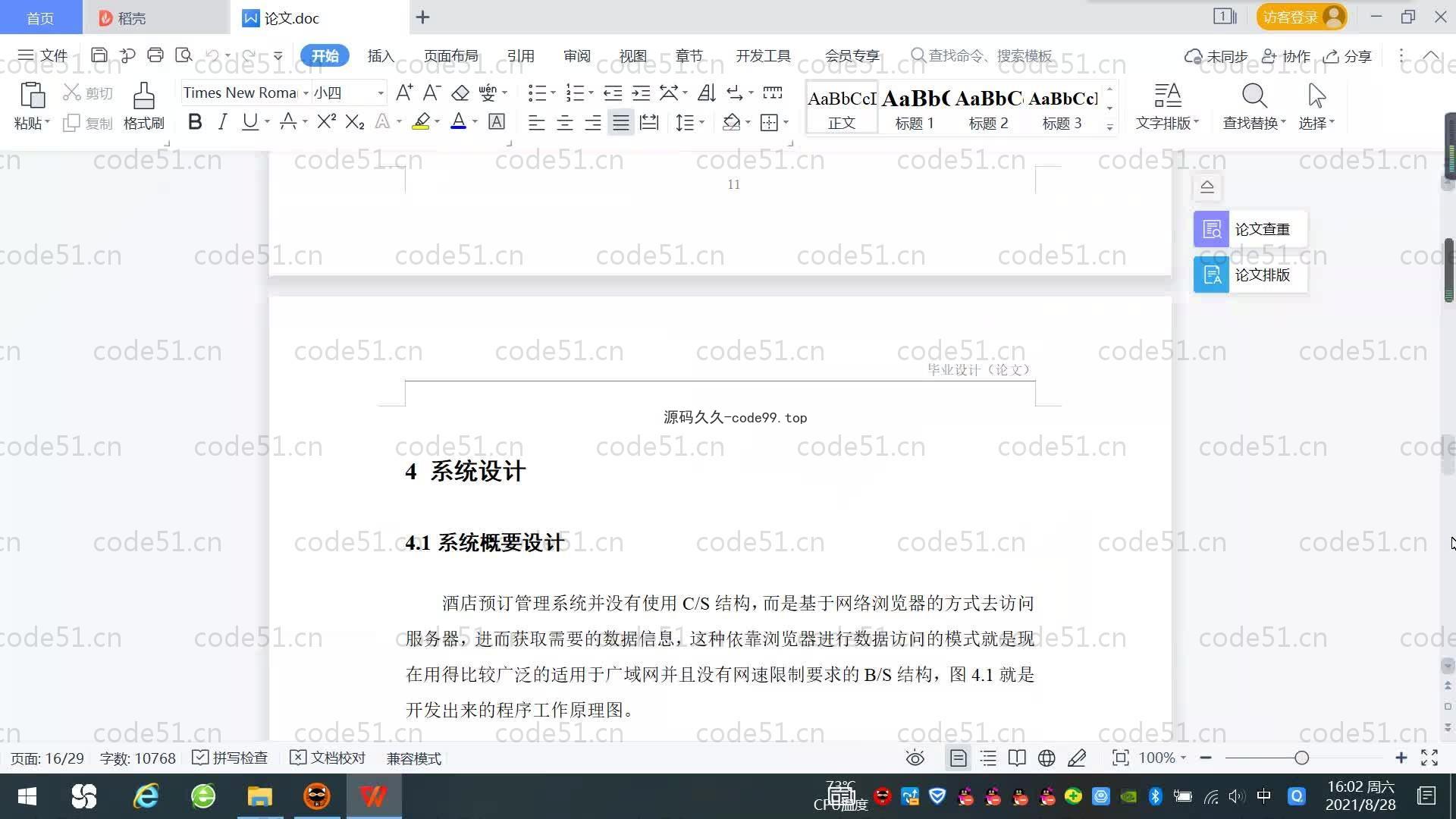Click the Save icon in quick toolbar
The image size is (1456, 819).
tap(99, 55)
